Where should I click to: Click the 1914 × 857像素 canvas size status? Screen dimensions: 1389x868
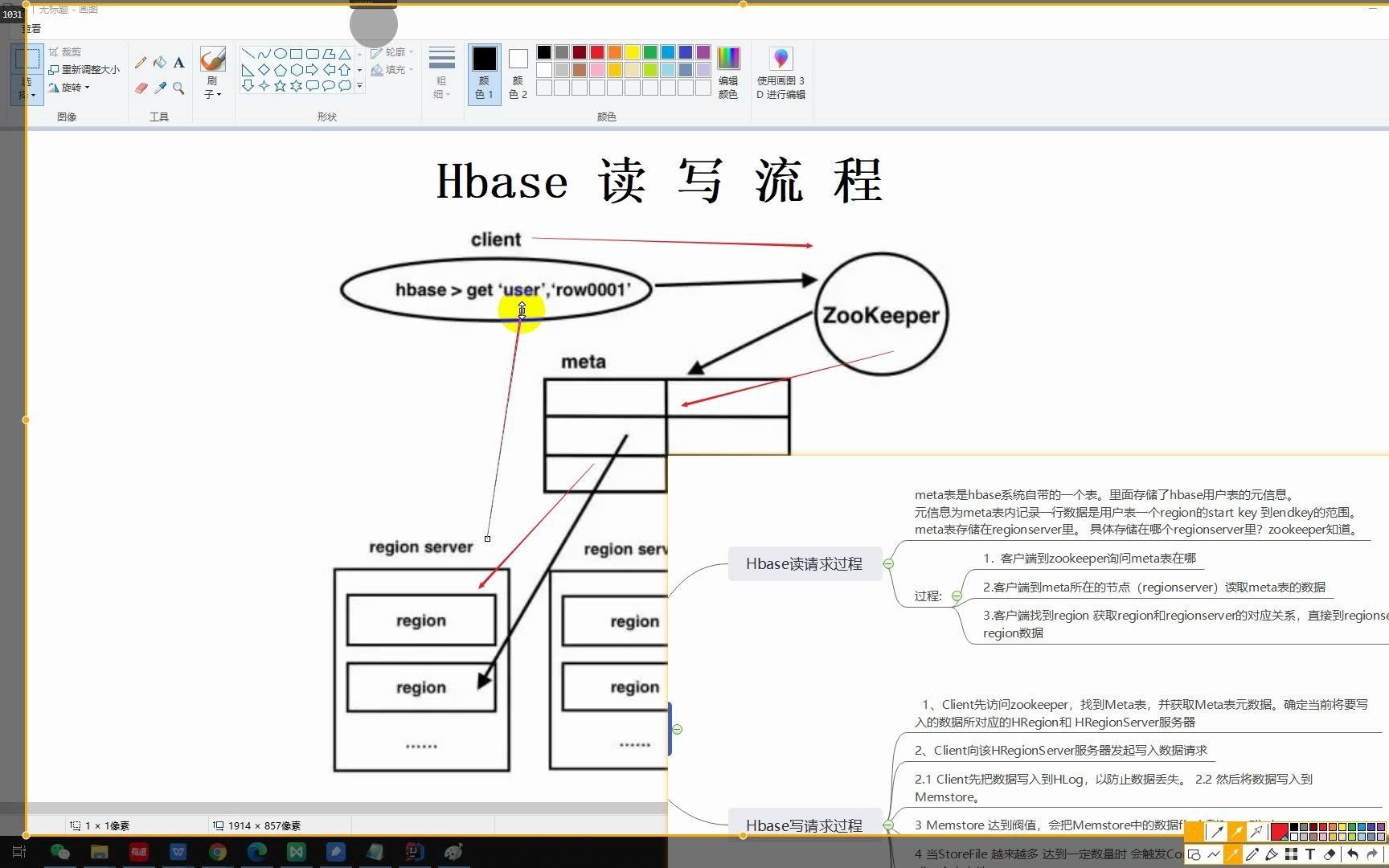pyautogui.click(x=257, y=825)
